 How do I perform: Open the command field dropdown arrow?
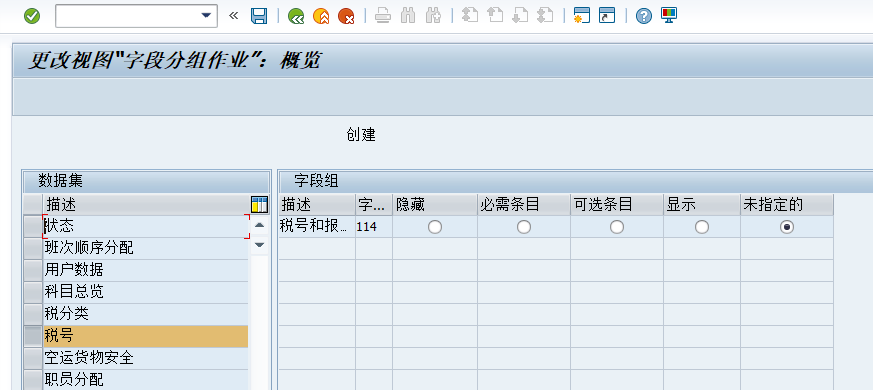click(x=206, y=16)
